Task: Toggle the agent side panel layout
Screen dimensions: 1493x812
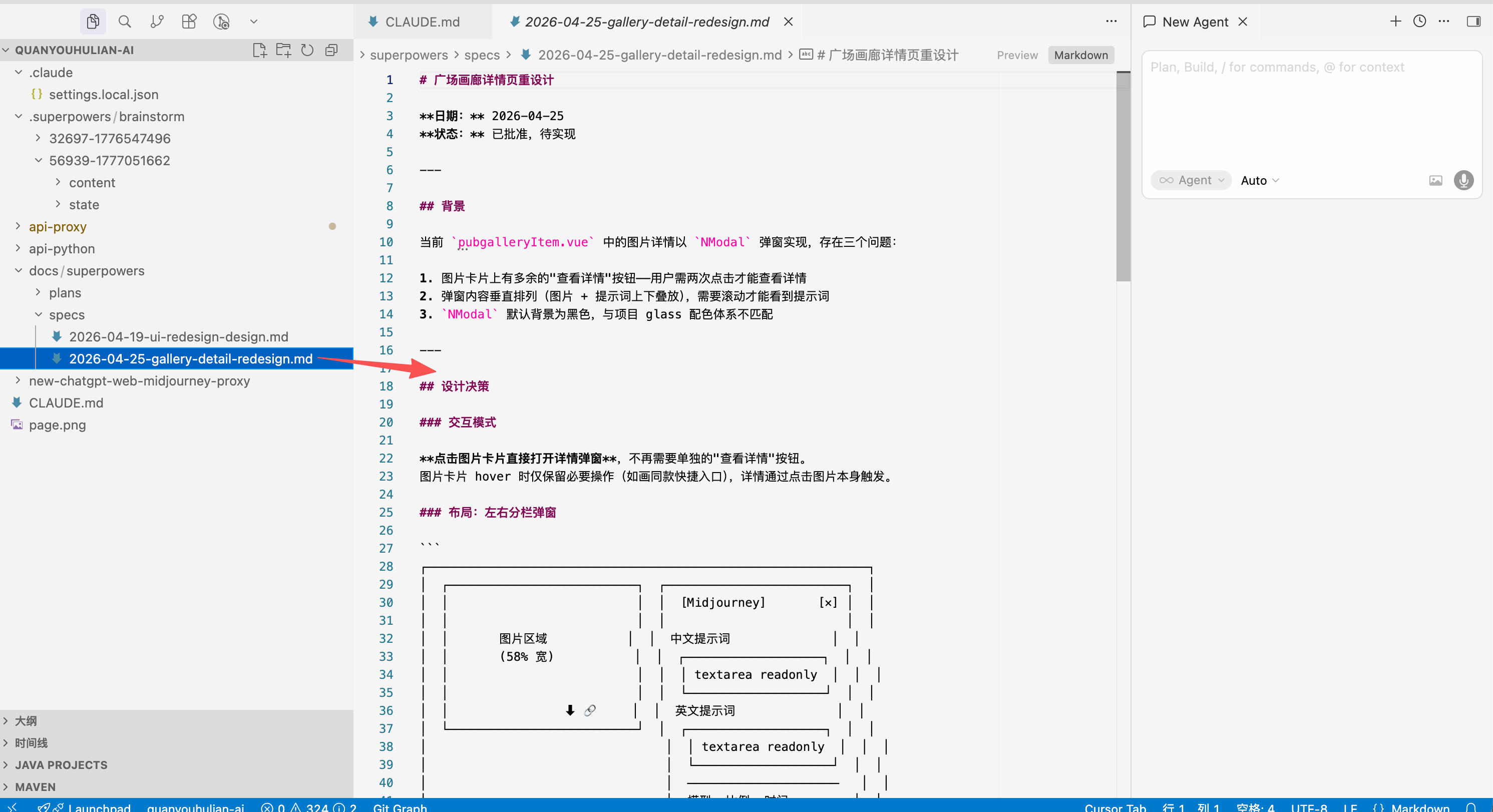Action: (x=1473, y=22)
